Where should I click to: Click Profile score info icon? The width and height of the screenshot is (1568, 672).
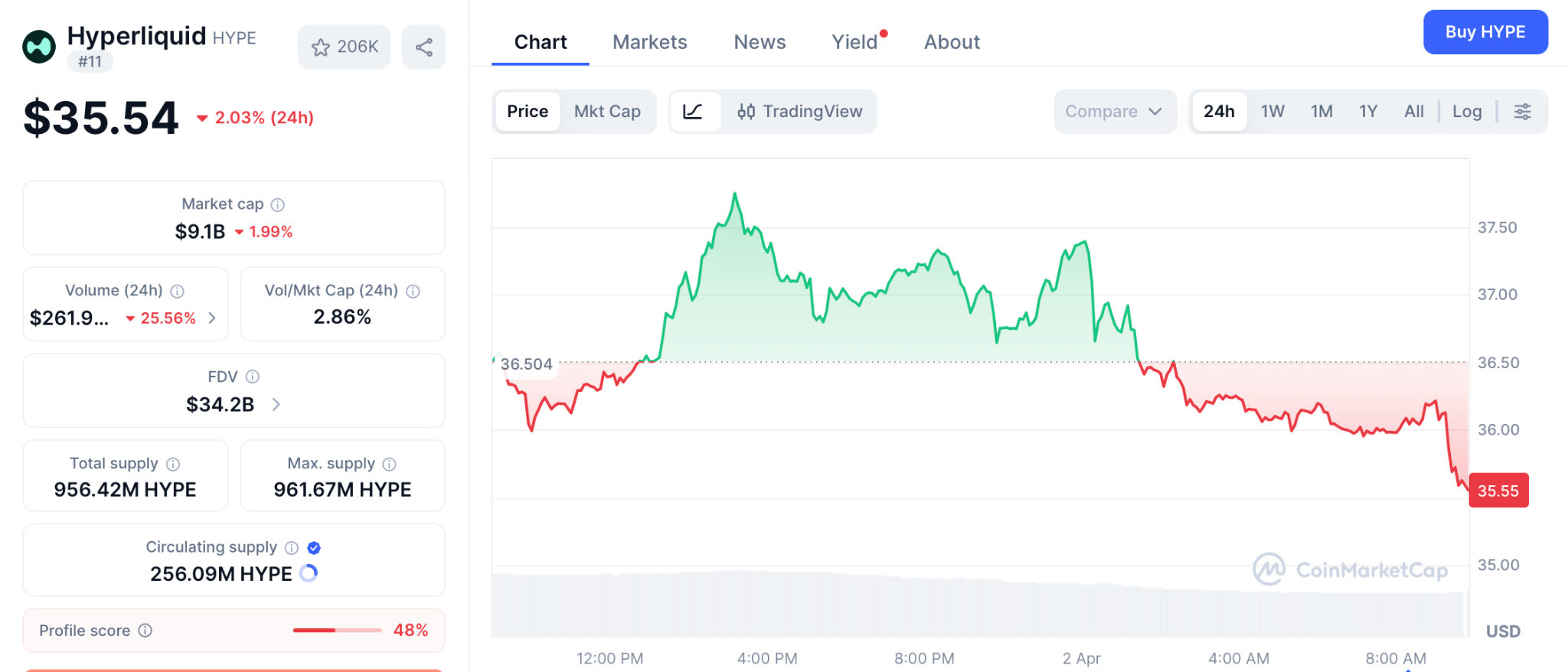(145, 631)
